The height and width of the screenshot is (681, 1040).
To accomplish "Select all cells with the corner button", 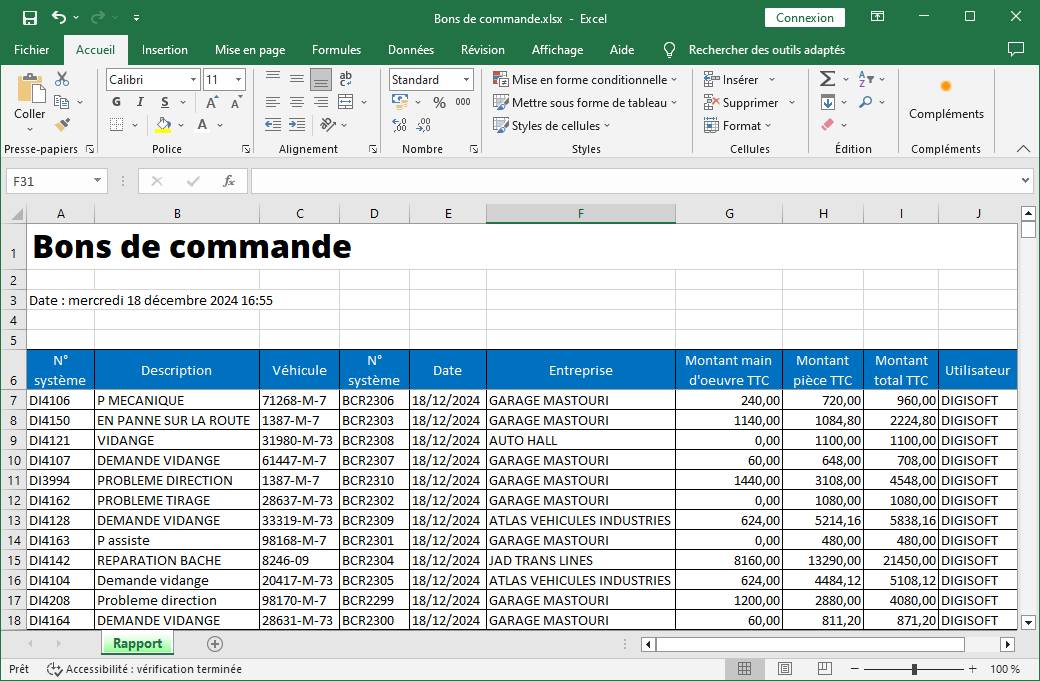I will [x=15, y=214].
